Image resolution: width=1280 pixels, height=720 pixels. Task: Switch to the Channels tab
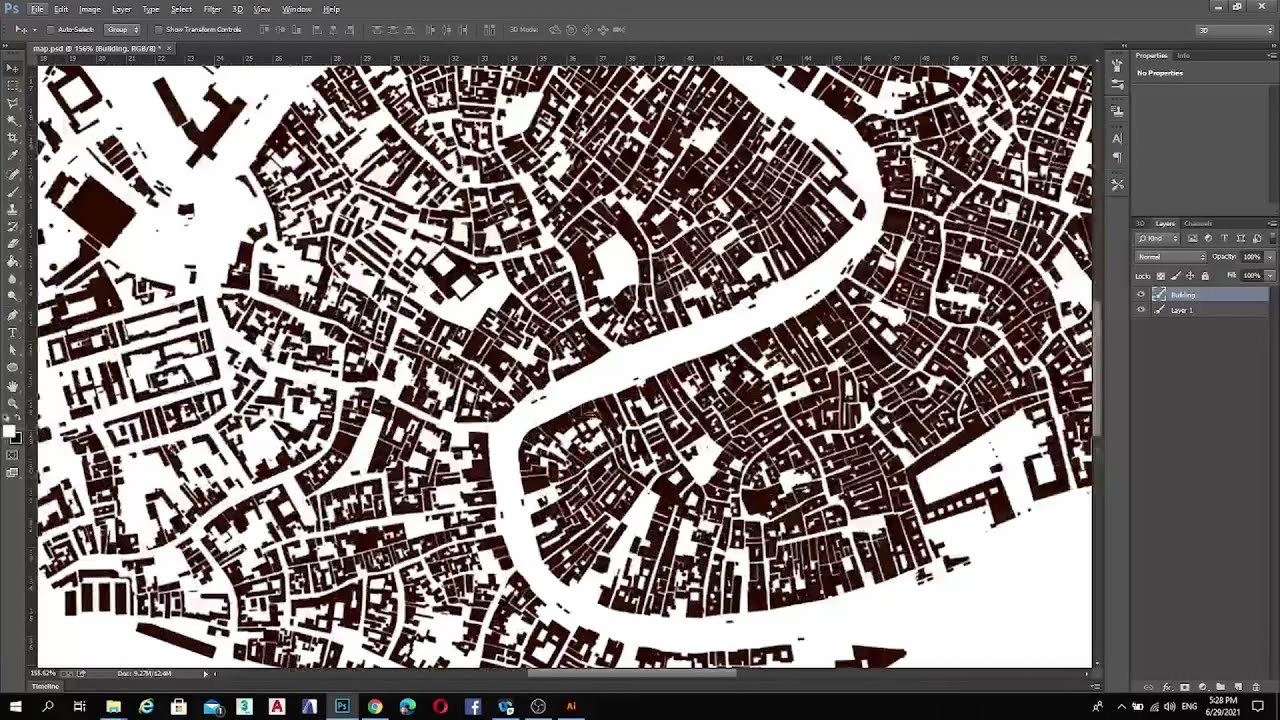[1198, 223]
